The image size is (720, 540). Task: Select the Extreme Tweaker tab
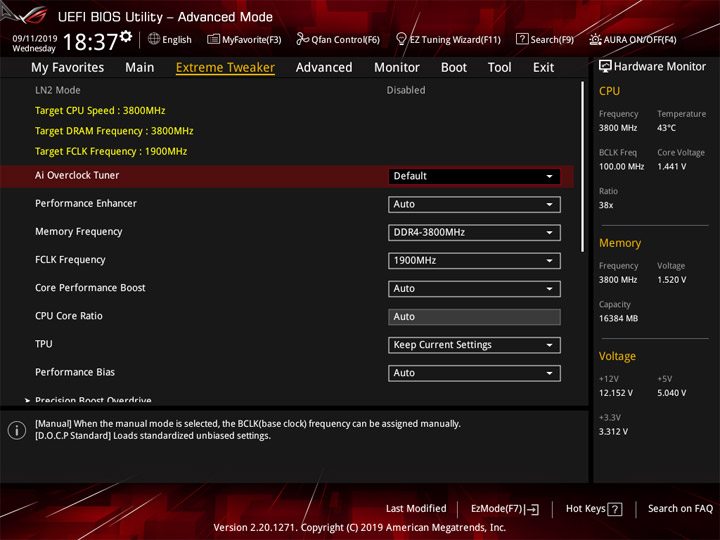pos(225,68)
